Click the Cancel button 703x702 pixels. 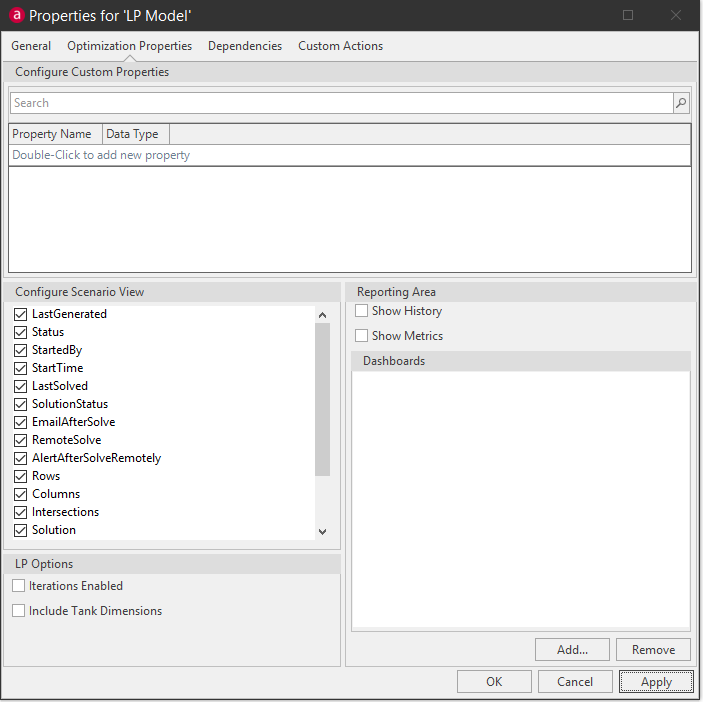click(575, 681)
